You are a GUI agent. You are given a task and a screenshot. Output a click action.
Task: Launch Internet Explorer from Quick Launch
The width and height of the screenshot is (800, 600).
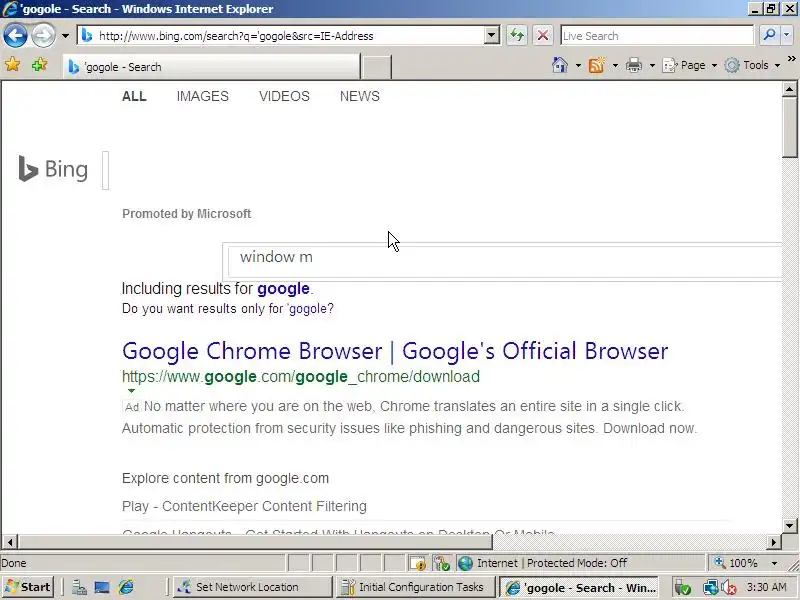pyautogui.click(x=126, y=587)
